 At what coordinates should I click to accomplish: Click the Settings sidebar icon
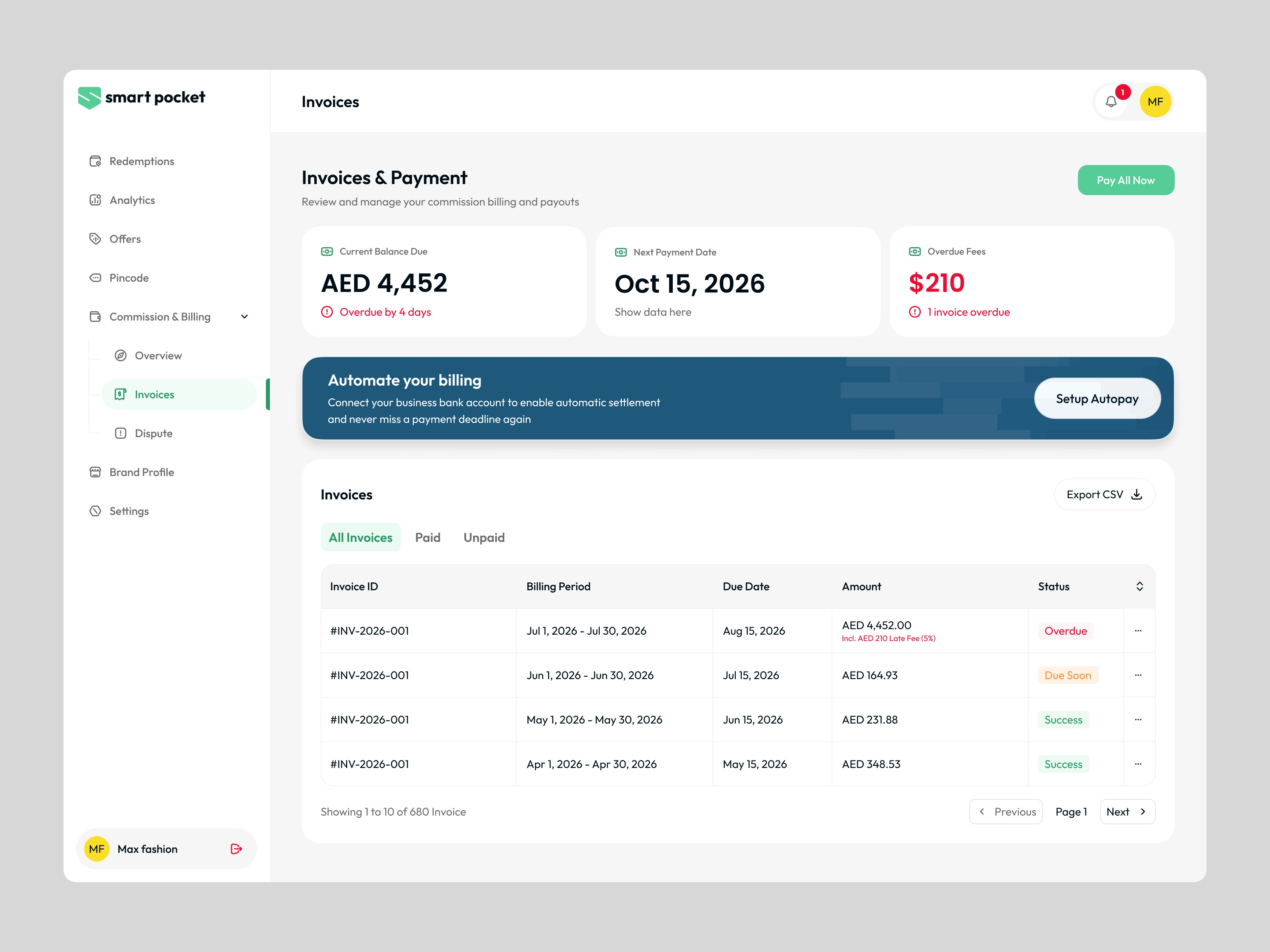pyautogui.click(x=95, y=511)
